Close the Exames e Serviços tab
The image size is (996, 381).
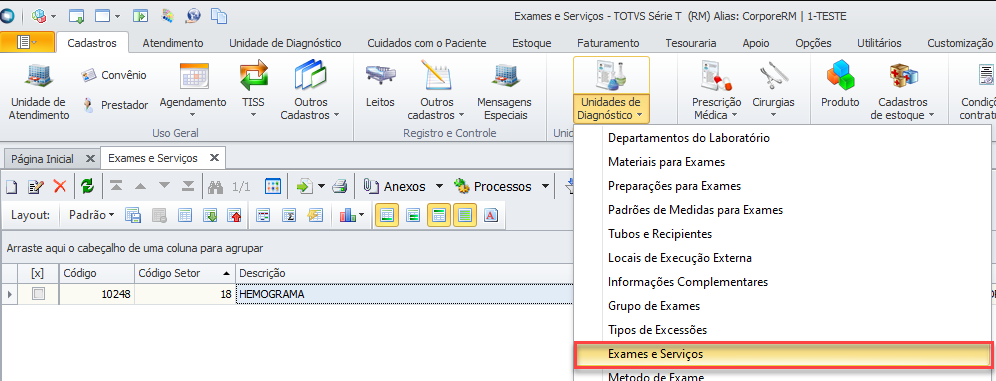(x=215, y=157)
